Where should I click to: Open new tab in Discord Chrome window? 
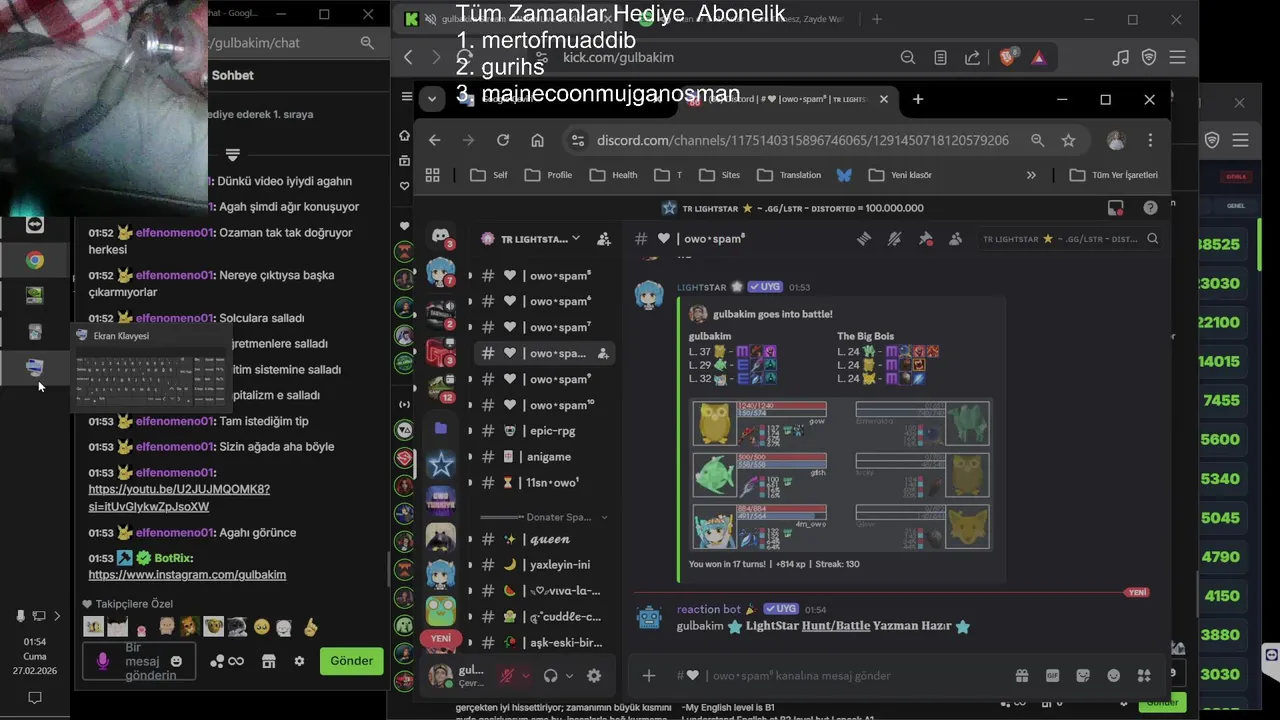[918, 99]
